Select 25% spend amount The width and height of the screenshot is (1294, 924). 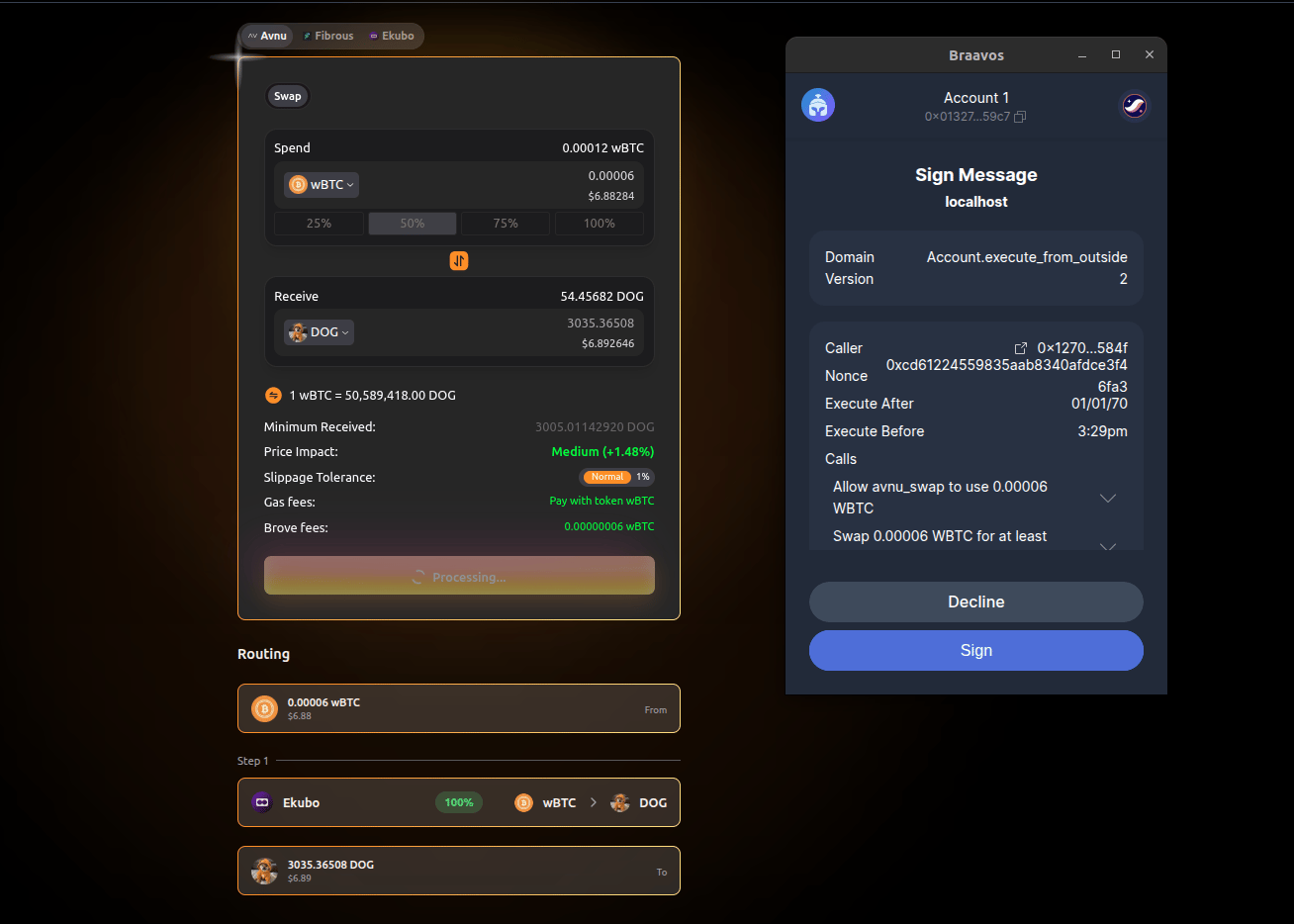[319, 224]
